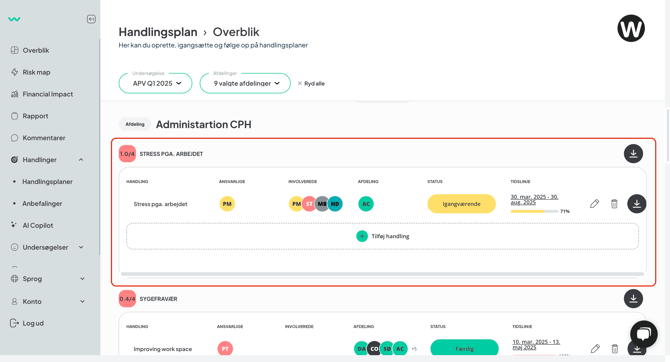Go to Handlingsplaner sub-item
Viewport: 670px width, 362px height.
(47, 182)
